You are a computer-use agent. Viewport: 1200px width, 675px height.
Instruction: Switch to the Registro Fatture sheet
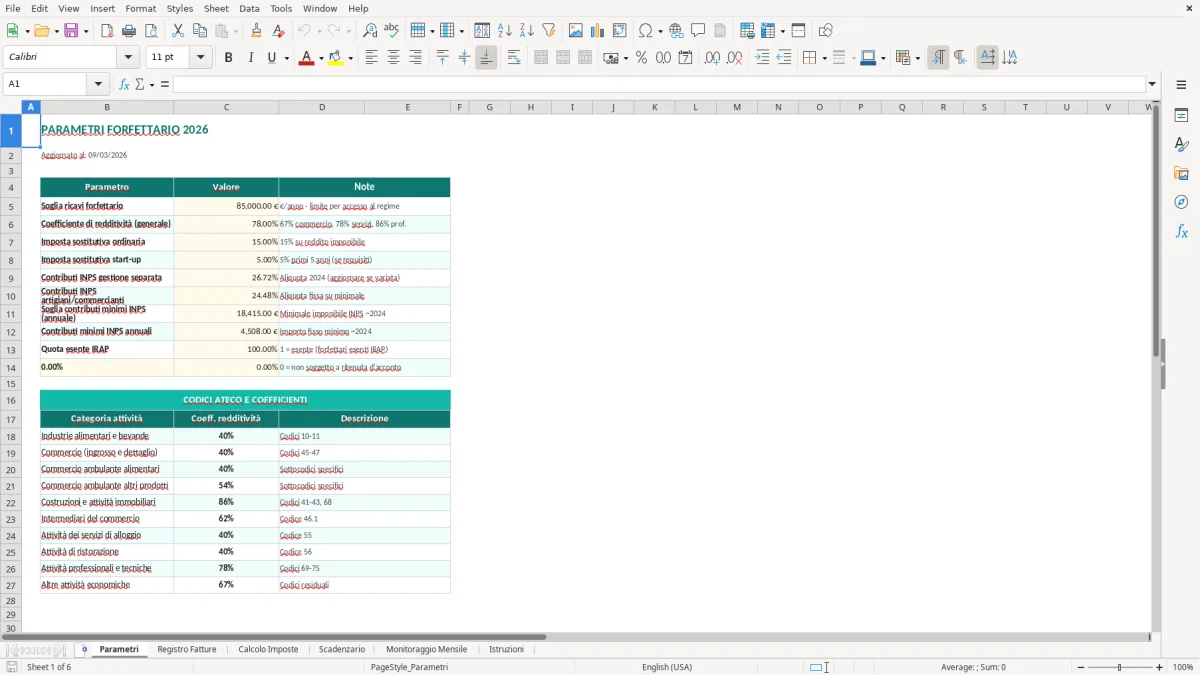click(x=187, y=649)
